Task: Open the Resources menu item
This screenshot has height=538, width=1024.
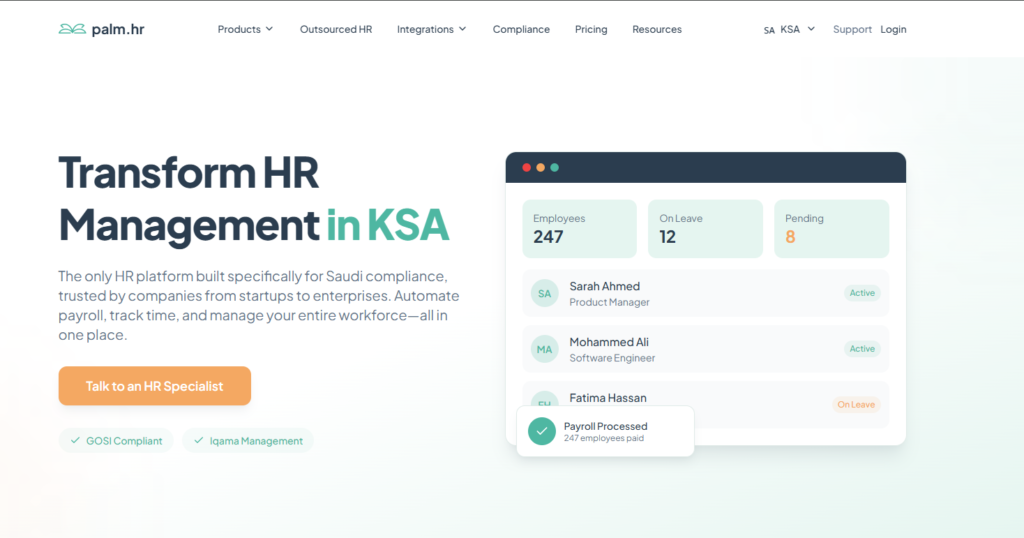Action: point(657,29)
